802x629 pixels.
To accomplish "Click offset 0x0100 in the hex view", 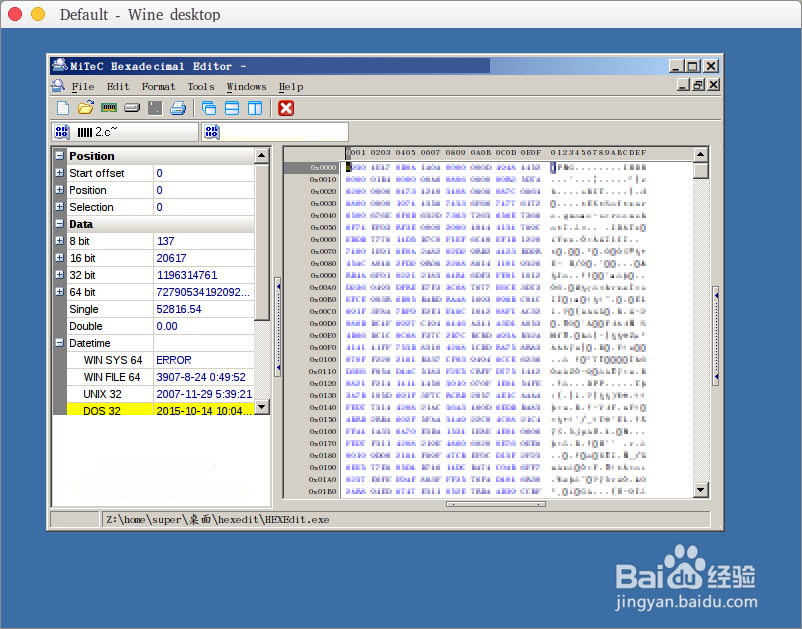I will click(323, 360).
